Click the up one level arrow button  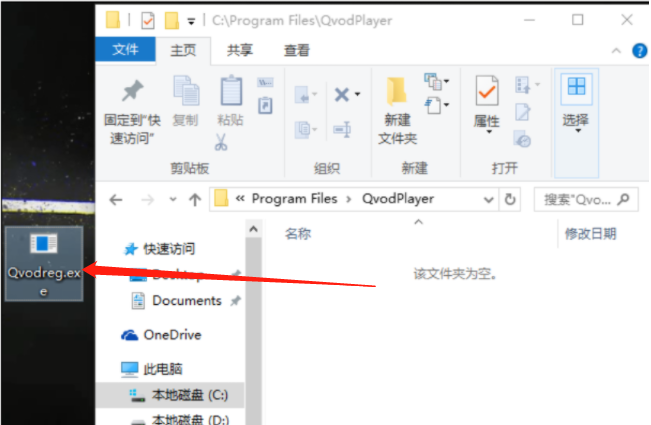(195, 200)
